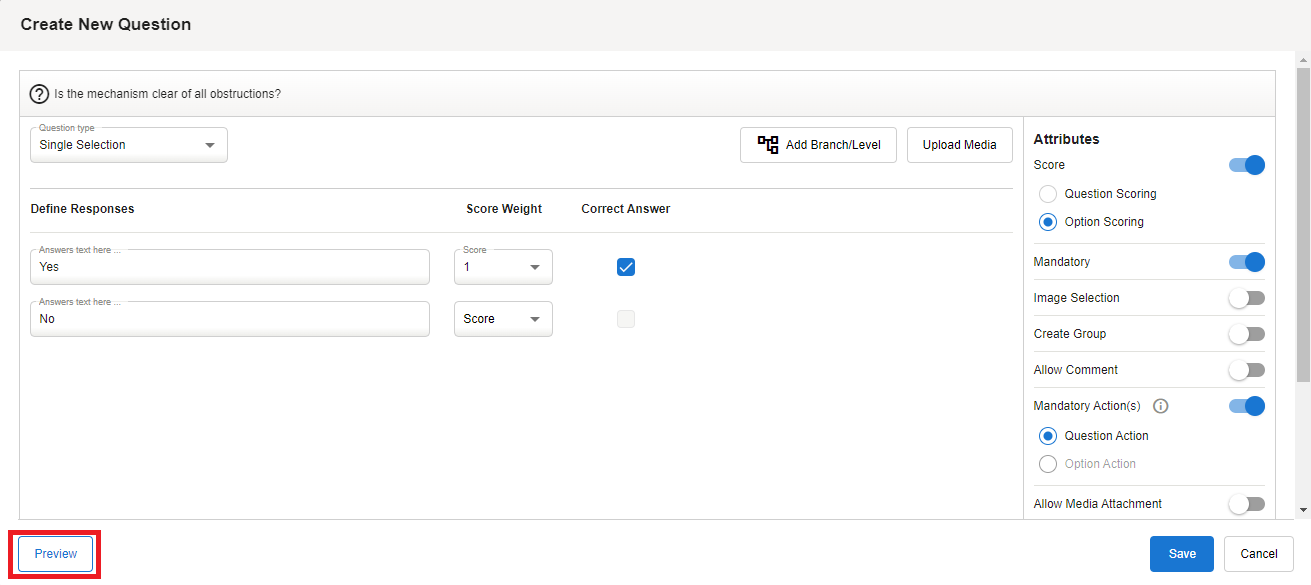Enable the Allow Comment toggle

coord(1246,370)
